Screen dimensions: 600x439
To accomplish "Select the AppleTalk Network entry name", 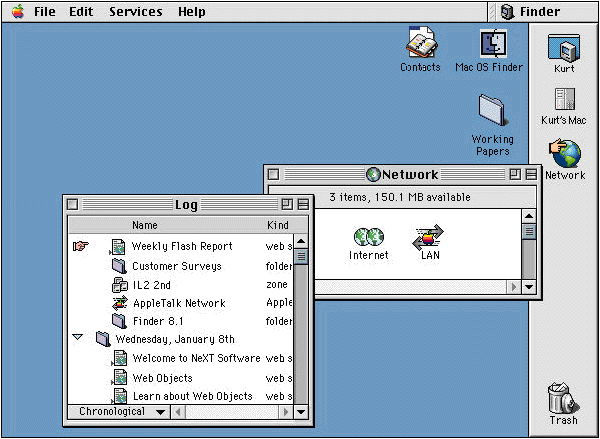I will 179,304.
